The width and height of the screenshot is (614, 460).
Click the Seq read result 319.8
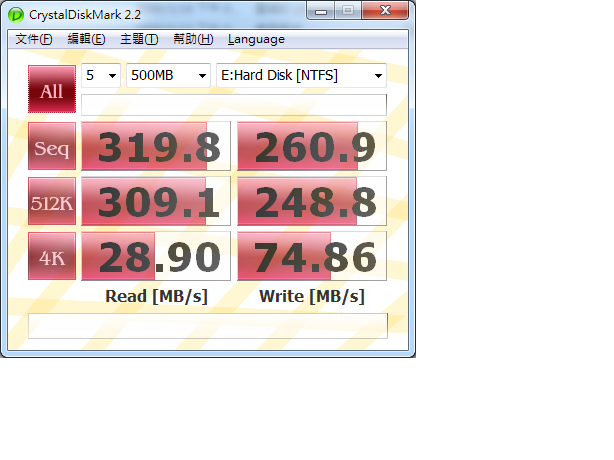pyautogui.click(x=156, y=146)
